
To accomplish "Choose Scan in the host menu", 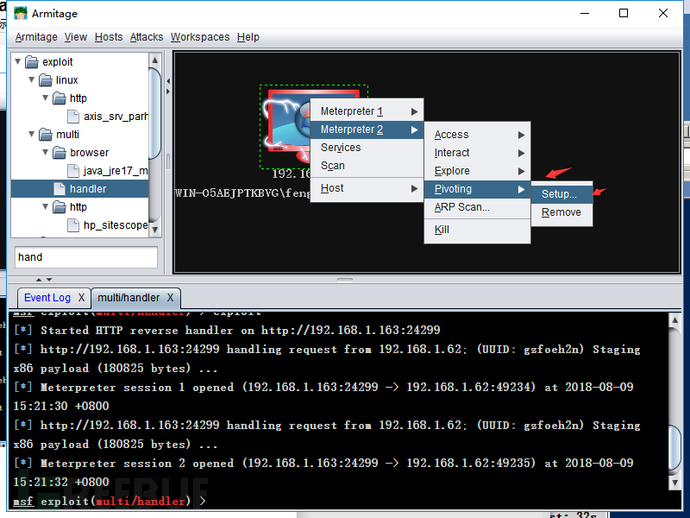I will tap(367, 165).
